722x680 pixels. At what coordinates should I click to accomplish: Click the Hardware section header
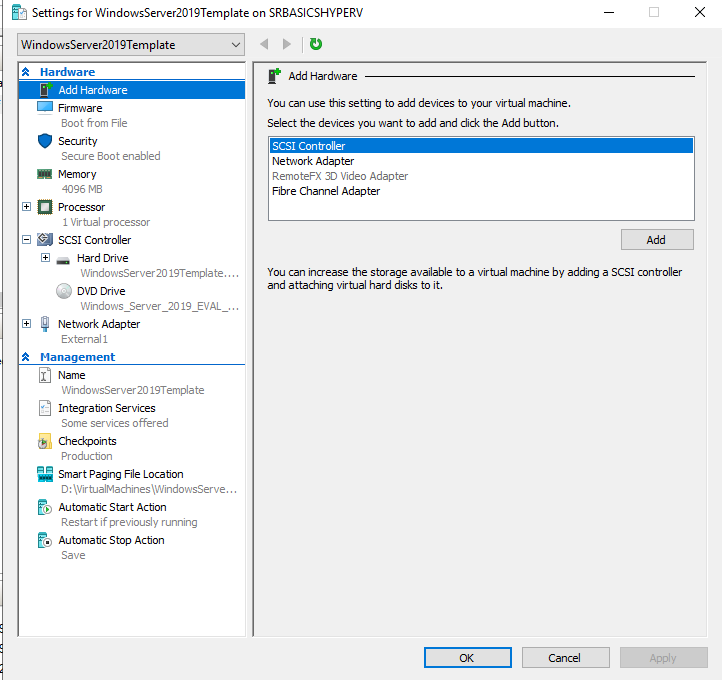[x=67, y=72]
